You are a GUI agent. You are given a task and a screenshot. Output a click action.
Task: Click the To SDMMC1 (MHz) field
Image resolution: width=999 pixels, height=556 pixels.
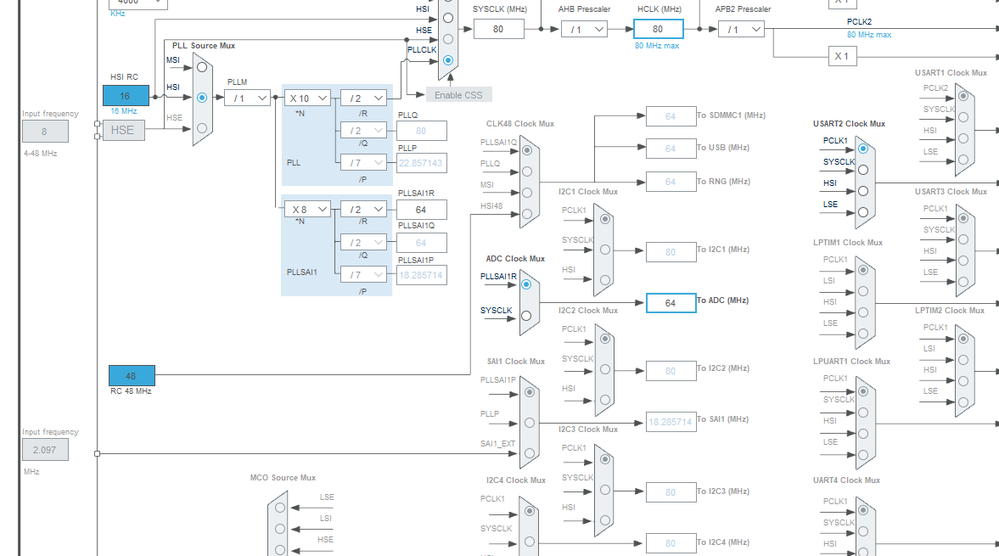pos(671,117)
